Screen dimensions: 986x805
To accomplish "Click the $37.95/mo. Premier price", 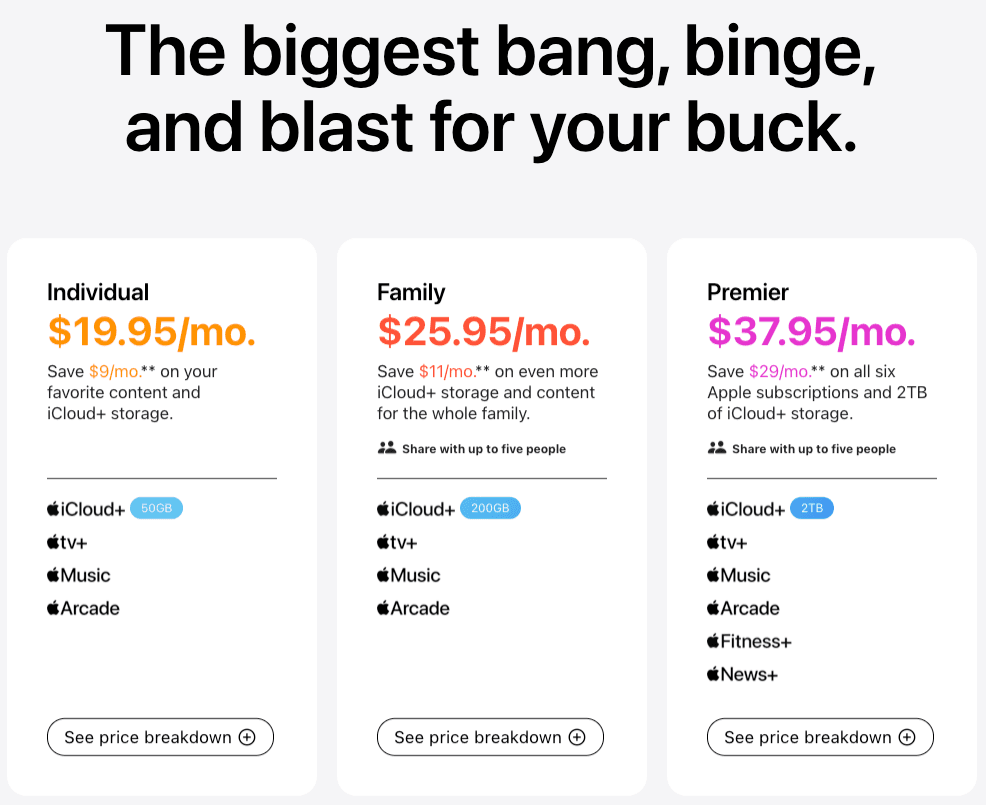I will pos(812,332).
